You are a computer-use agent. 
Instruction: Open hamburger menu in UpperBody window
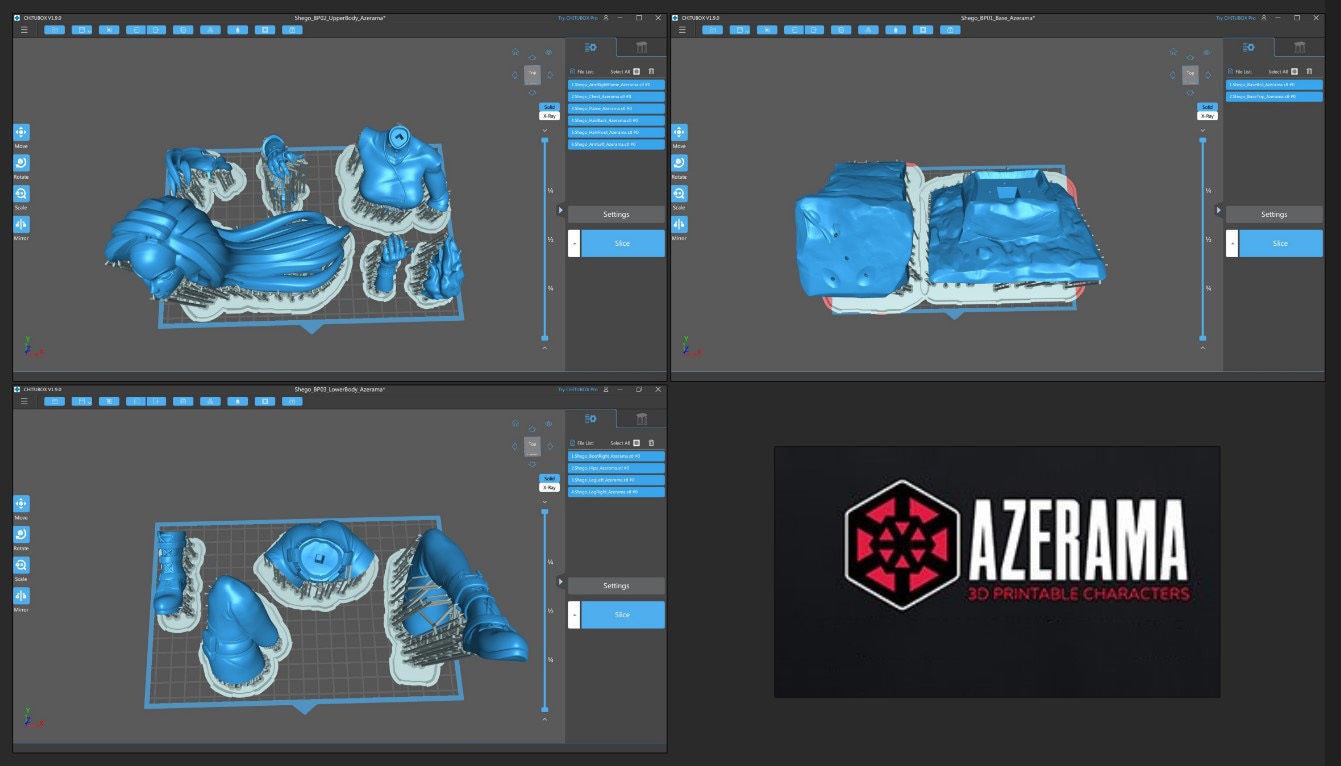(x=24, y=30)
